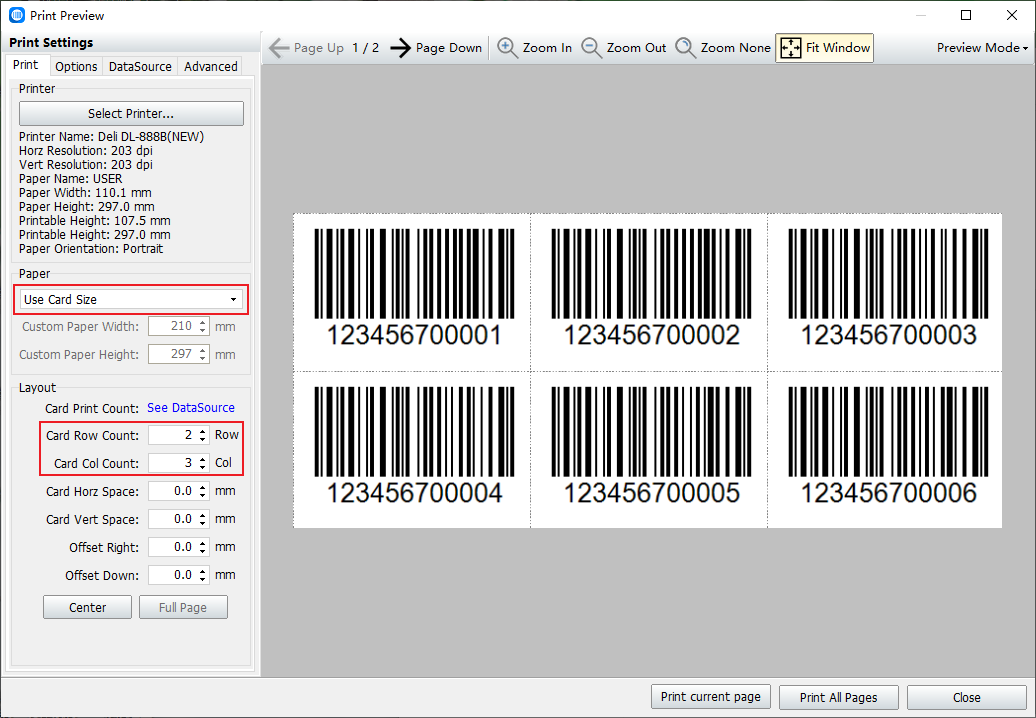
Task: Click Print All Pages button
Action: point(838,698)
